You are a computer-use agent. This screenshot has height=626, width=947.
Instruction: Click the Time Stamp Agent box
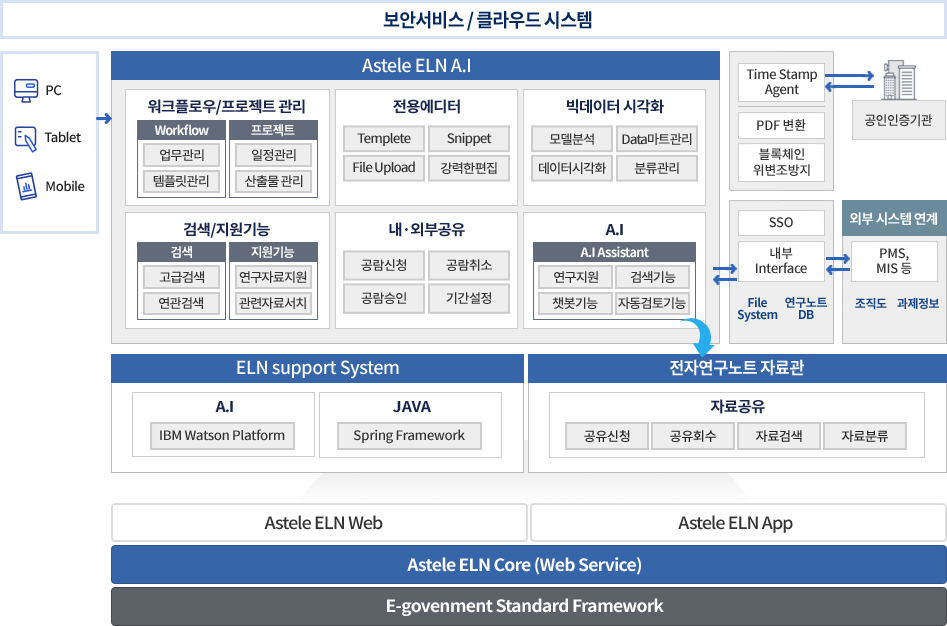tap(782, 82)
